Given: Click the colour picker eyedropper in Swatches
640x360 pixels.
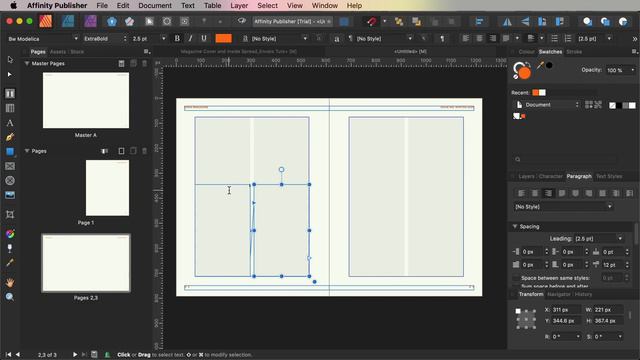Looking at the screenshot, I should 540,65.
